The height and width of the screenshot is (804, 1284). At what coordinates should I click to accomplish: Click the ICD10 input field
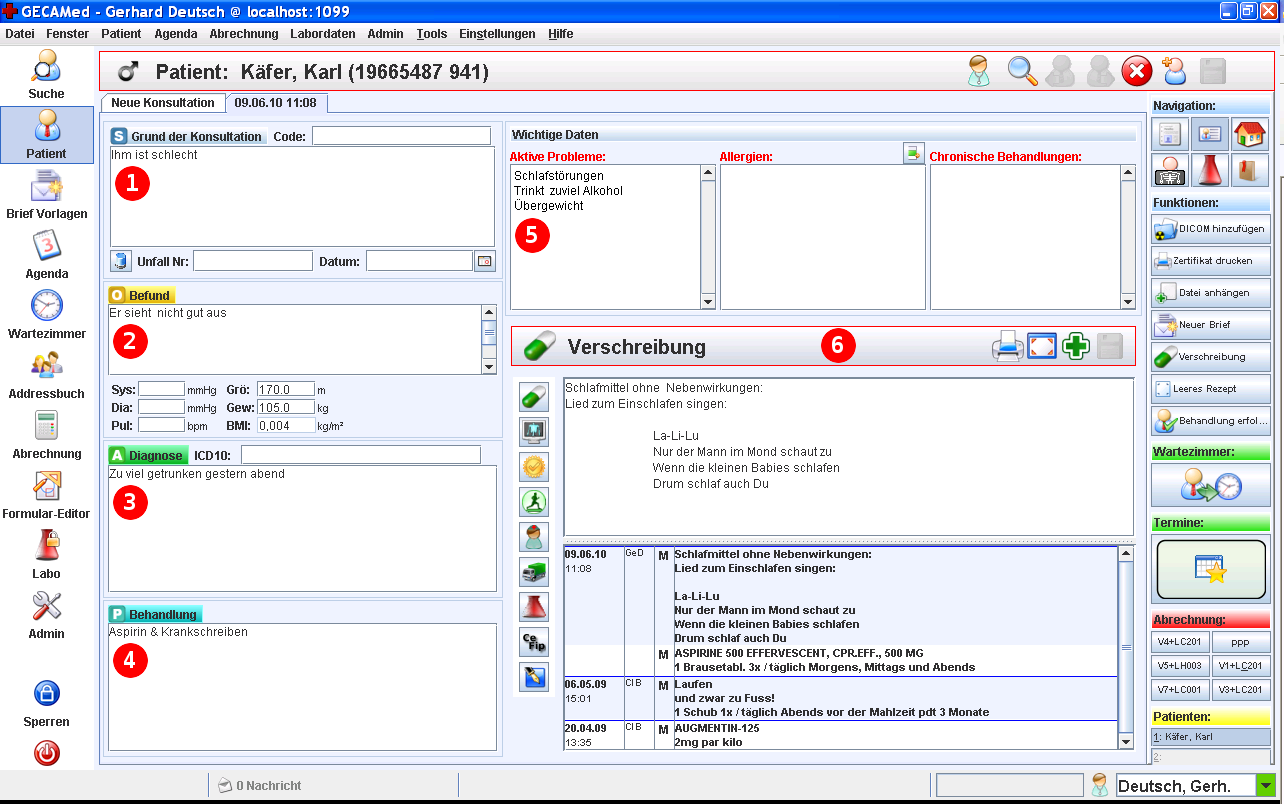tap(360, 455)
